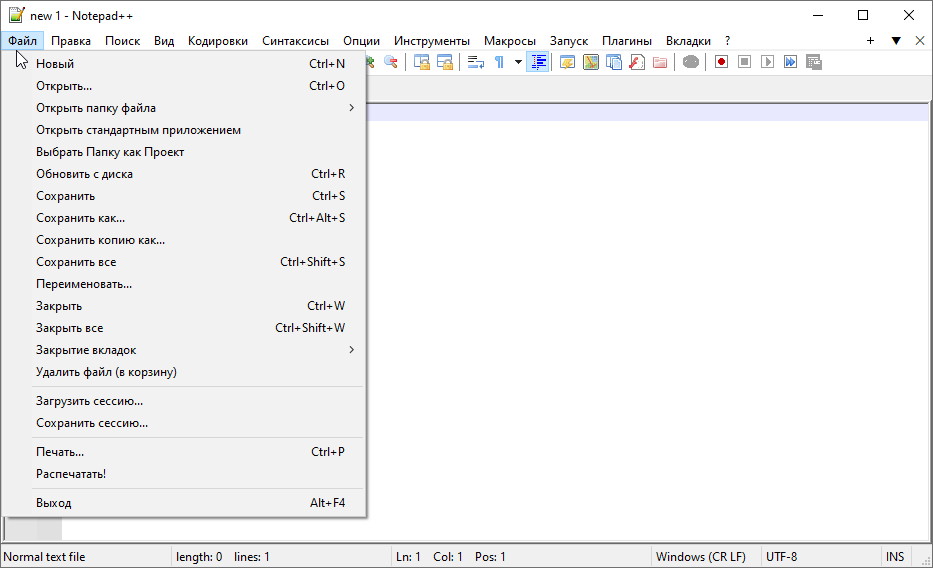Select 'Выбрать Папку как Проект' entry
Screen dimensions: 933x568
[184, 152]
